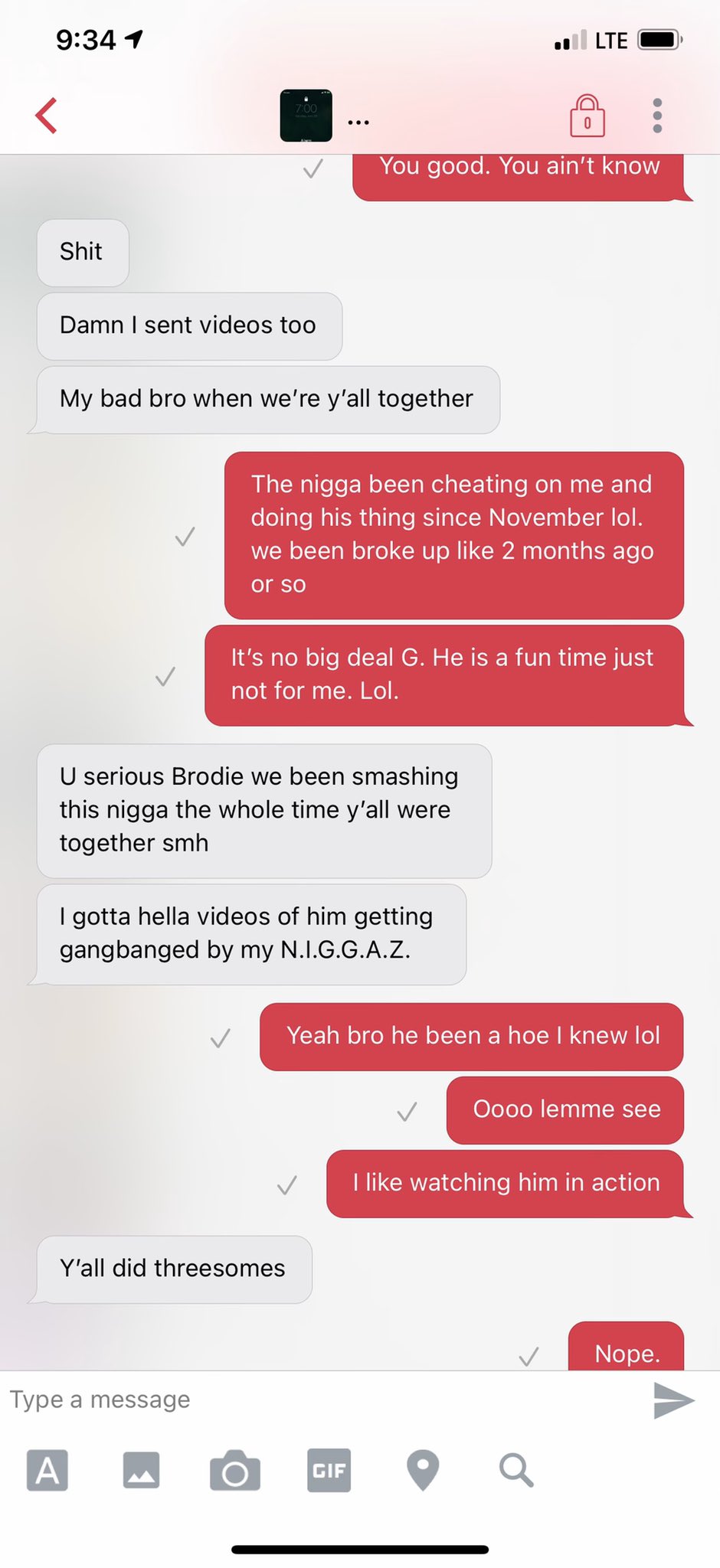720x1568 pixels.
Task: Open text formatting with the A icon
Action: pyautogui.click(x=47, y=1470)
